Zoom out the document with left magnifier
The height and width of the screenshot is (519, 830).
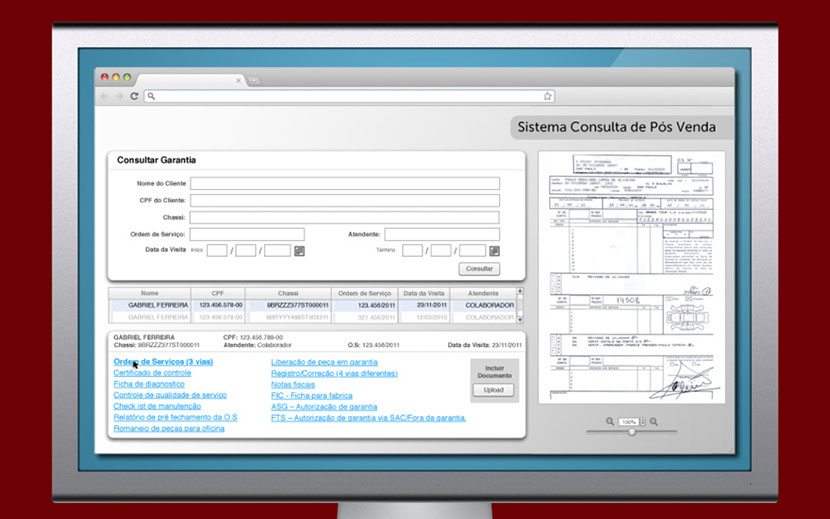tap(610, 422)
